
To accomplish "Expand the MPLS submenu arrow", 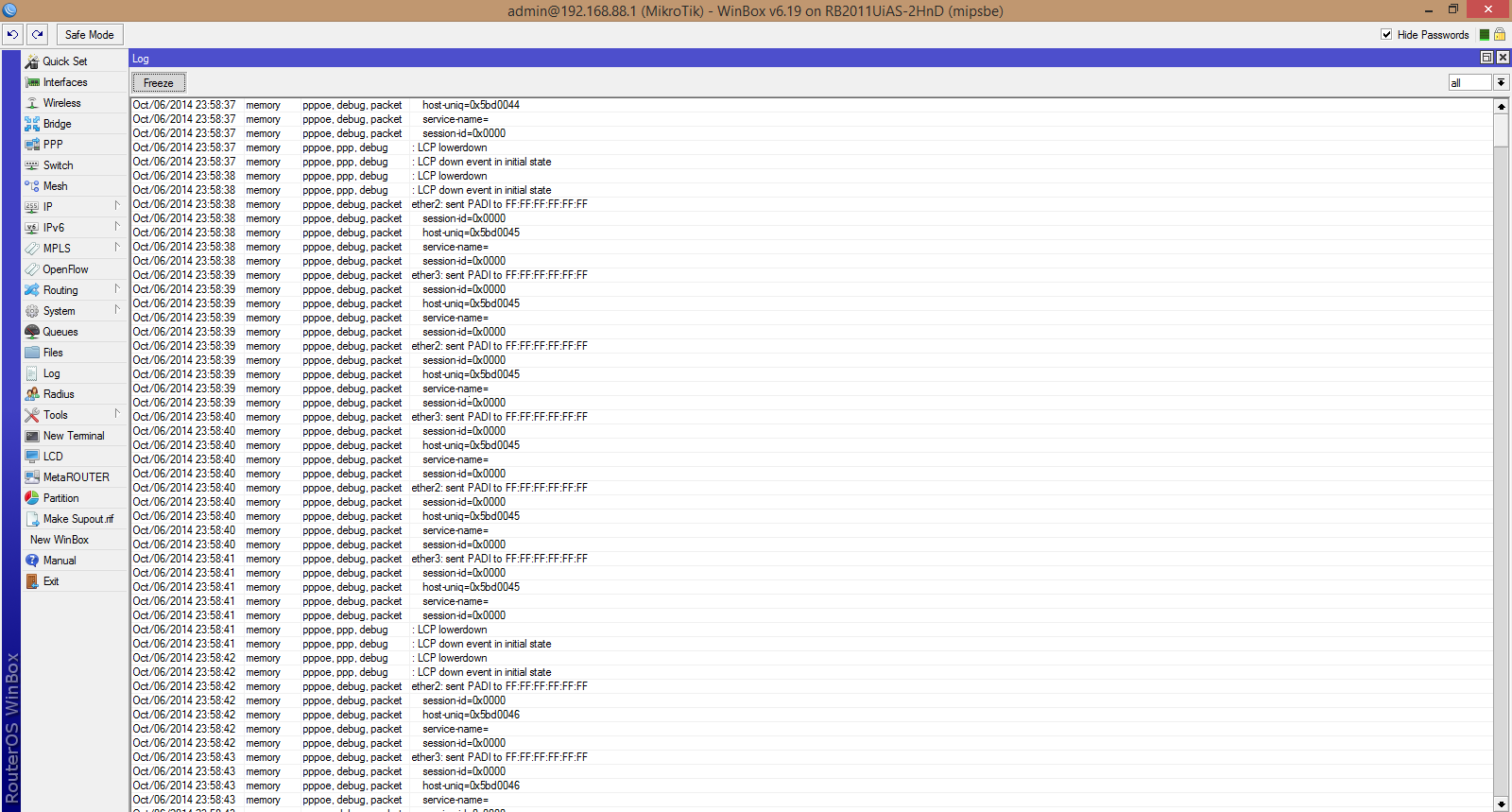I will pos(117,248).
